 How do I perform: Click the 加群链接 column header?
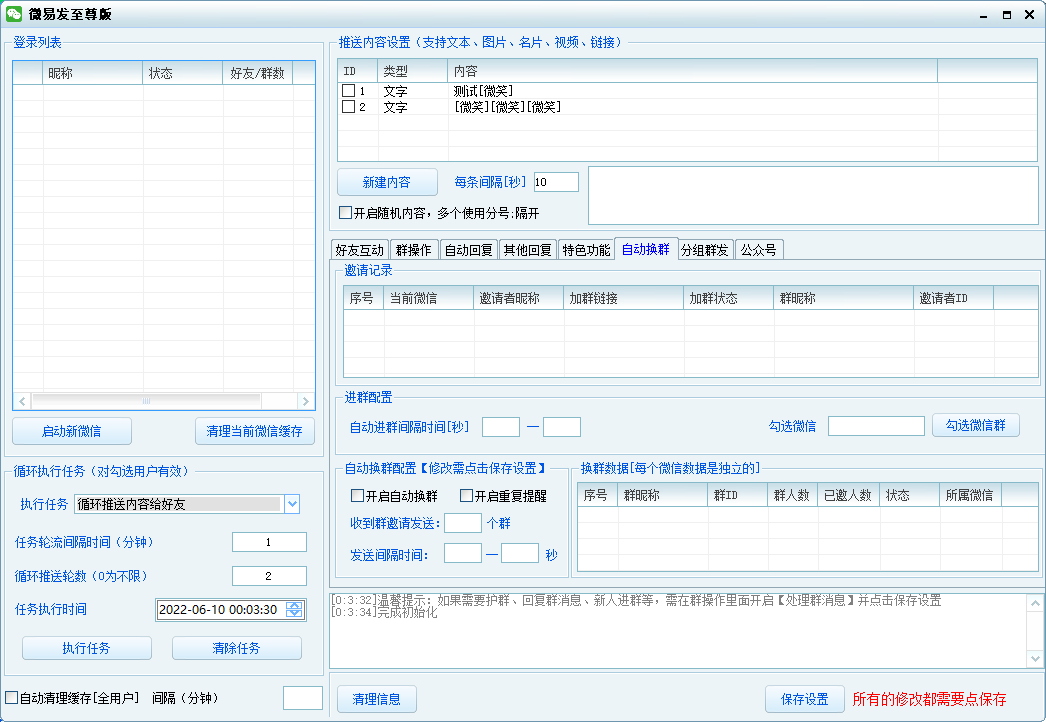pos(624,298)
